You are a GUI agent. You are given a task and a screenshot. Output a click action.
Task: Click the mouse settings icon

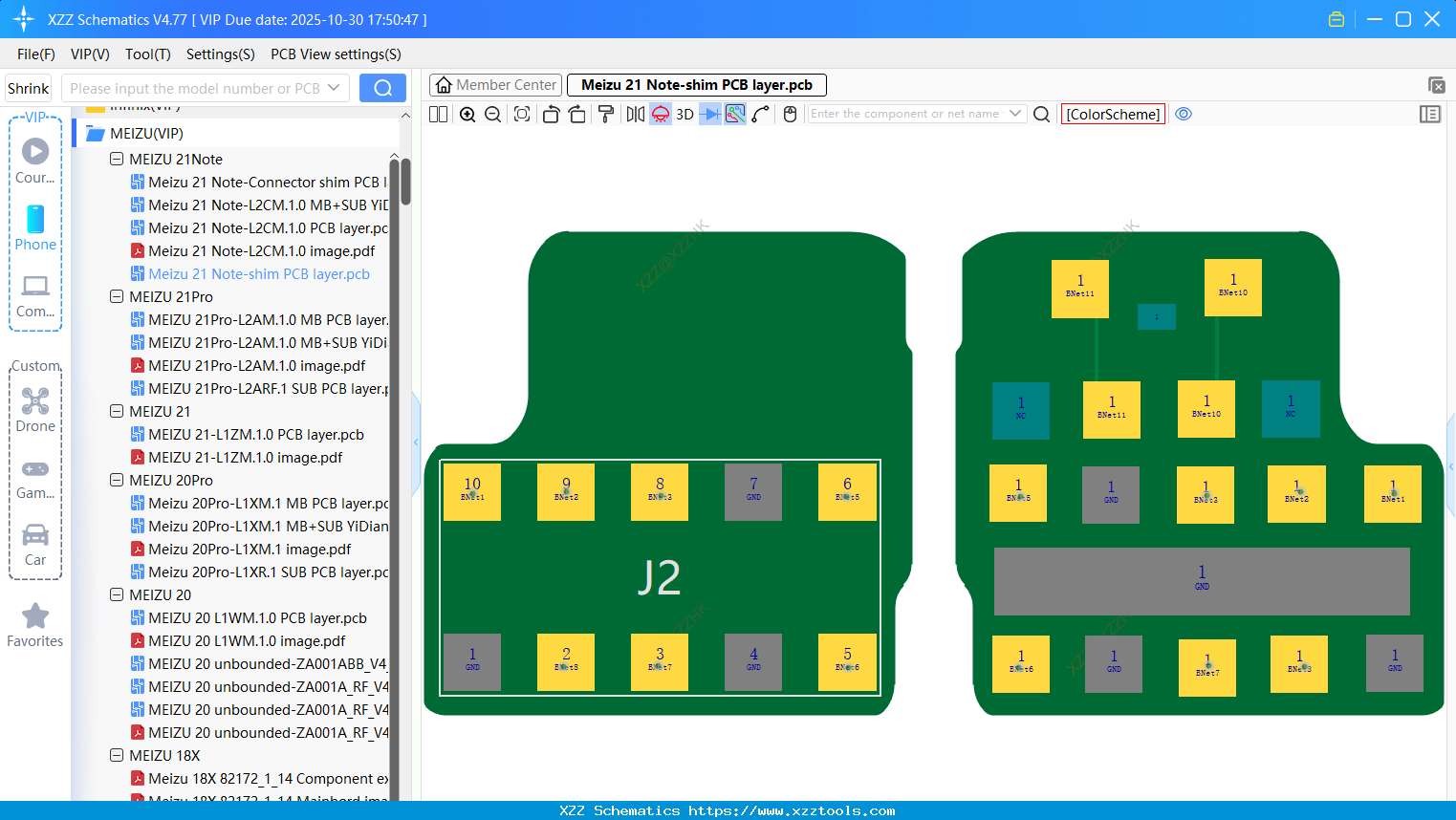click(x=790, y=114)
